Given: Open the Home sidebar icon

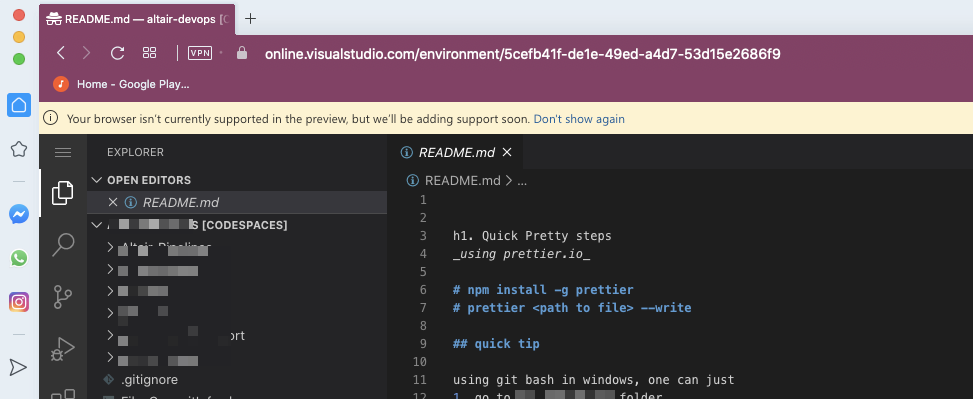Looking at the screenshot, I should tap(19, 105).
